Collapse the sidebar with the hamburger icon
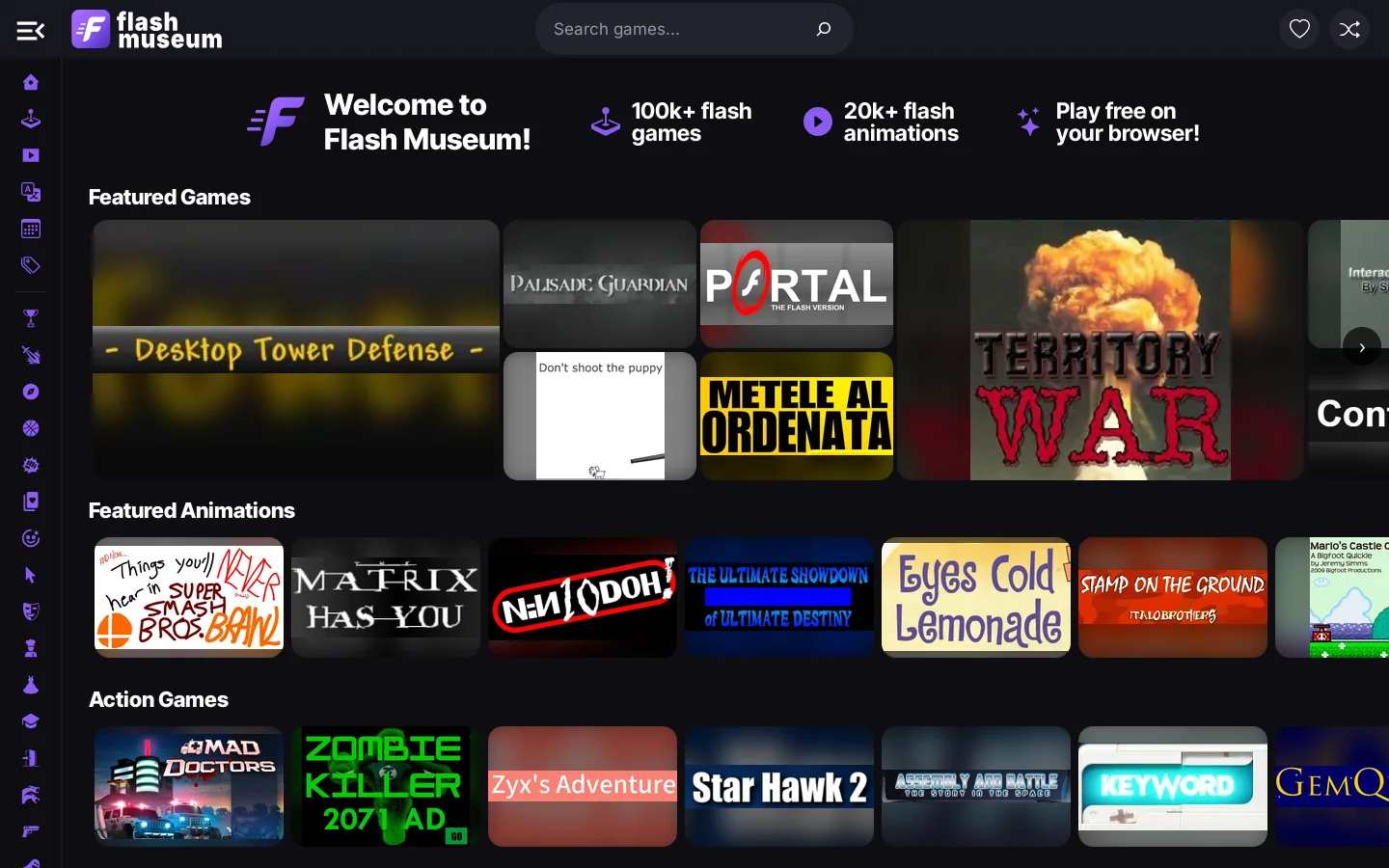 point(31,31)
